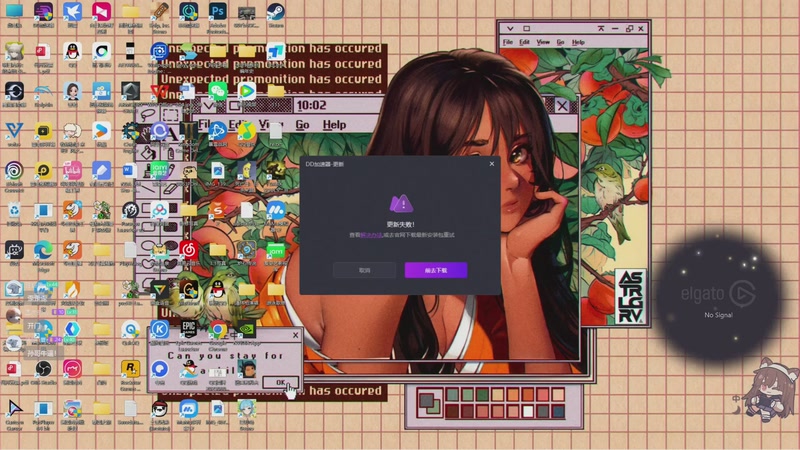Launch the Hearthstone desktop icon
The image size is (800, 450).
coord(247,250)
